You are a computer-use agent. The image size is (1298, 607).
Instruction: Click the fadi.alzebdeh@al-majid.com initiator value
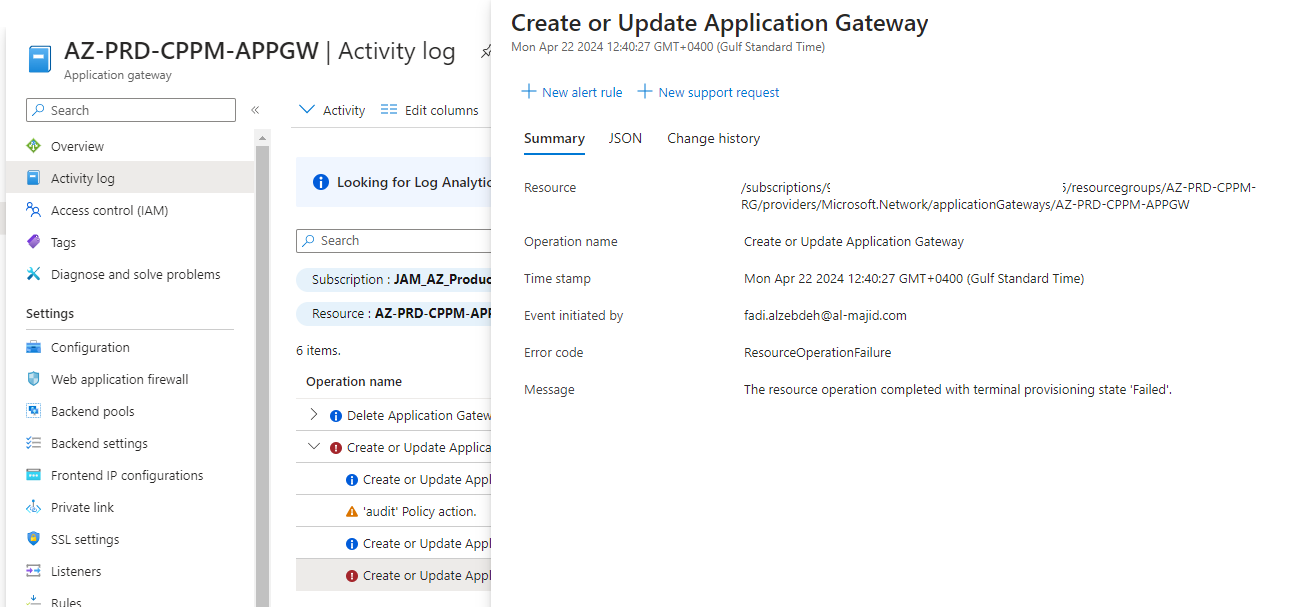pyautogui.click(x=825, y=315)
